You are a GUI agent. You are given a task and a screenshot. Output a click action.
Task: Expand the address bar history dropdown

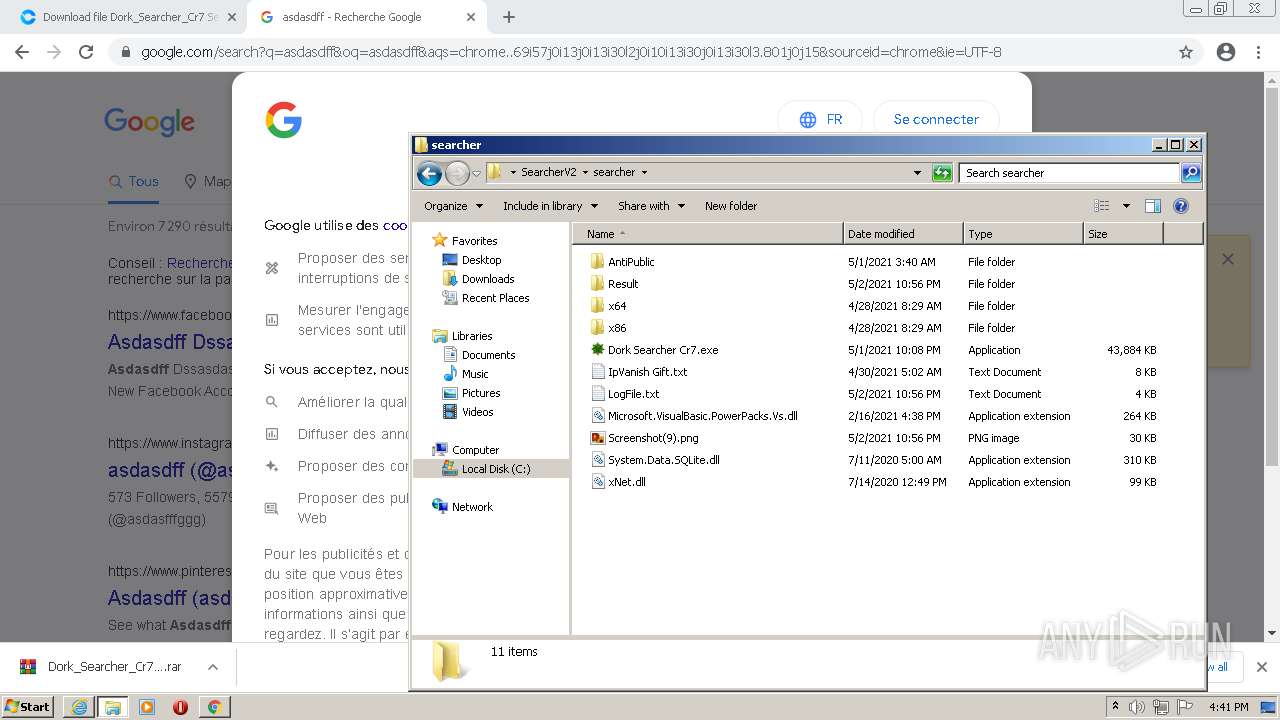(917, 173)
